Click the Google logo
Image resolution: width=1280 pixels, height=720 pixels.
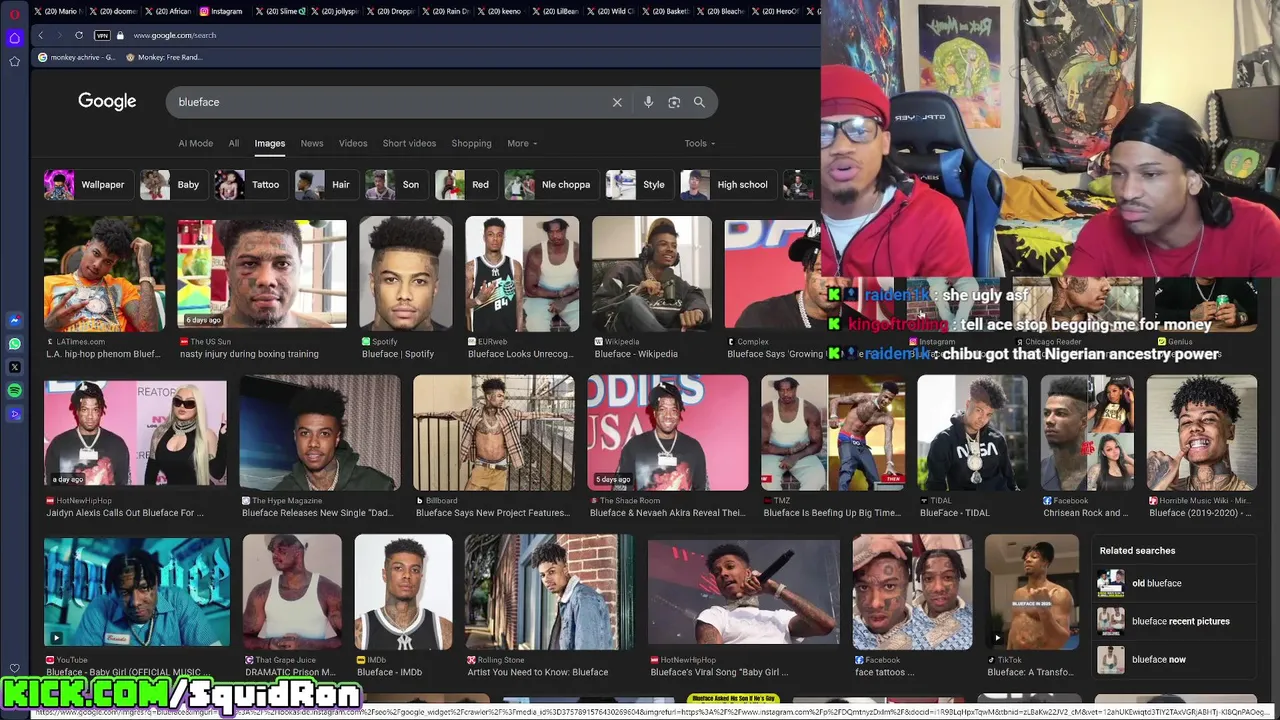pyautogui.click(x=107, y=102)
